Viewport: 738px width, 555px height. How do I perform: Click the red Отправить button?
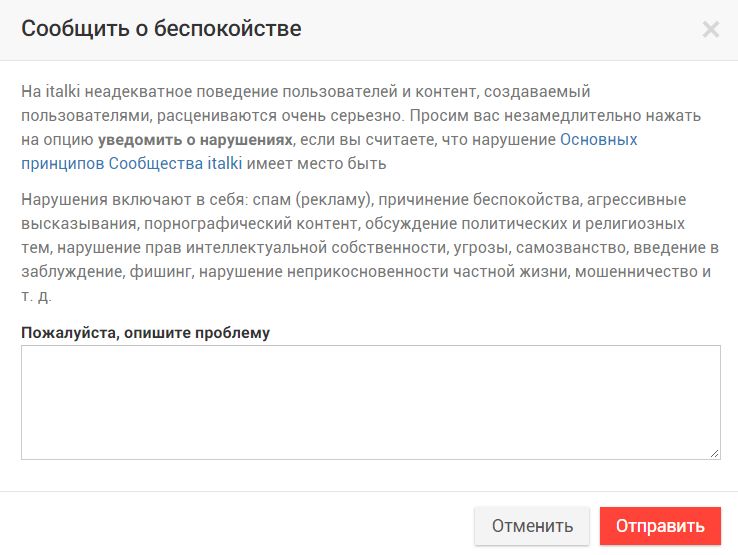pyautogui.click(x=660, y=526)
